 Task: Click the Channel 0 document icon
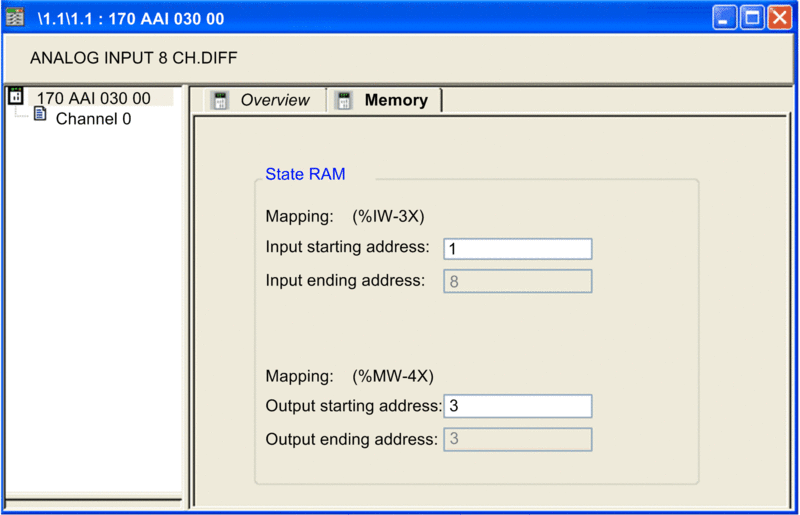click(x=40, y=115)
